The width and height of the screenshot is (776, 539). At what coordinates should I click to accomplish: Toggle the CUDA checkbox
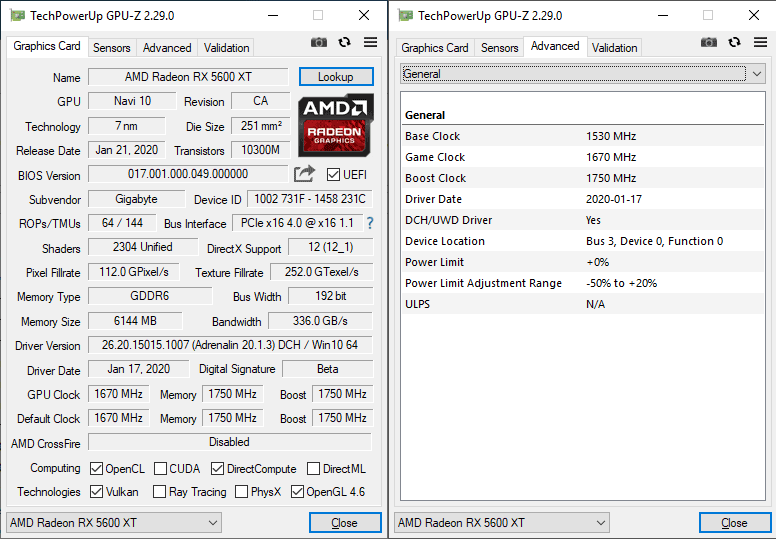[160, 468]
